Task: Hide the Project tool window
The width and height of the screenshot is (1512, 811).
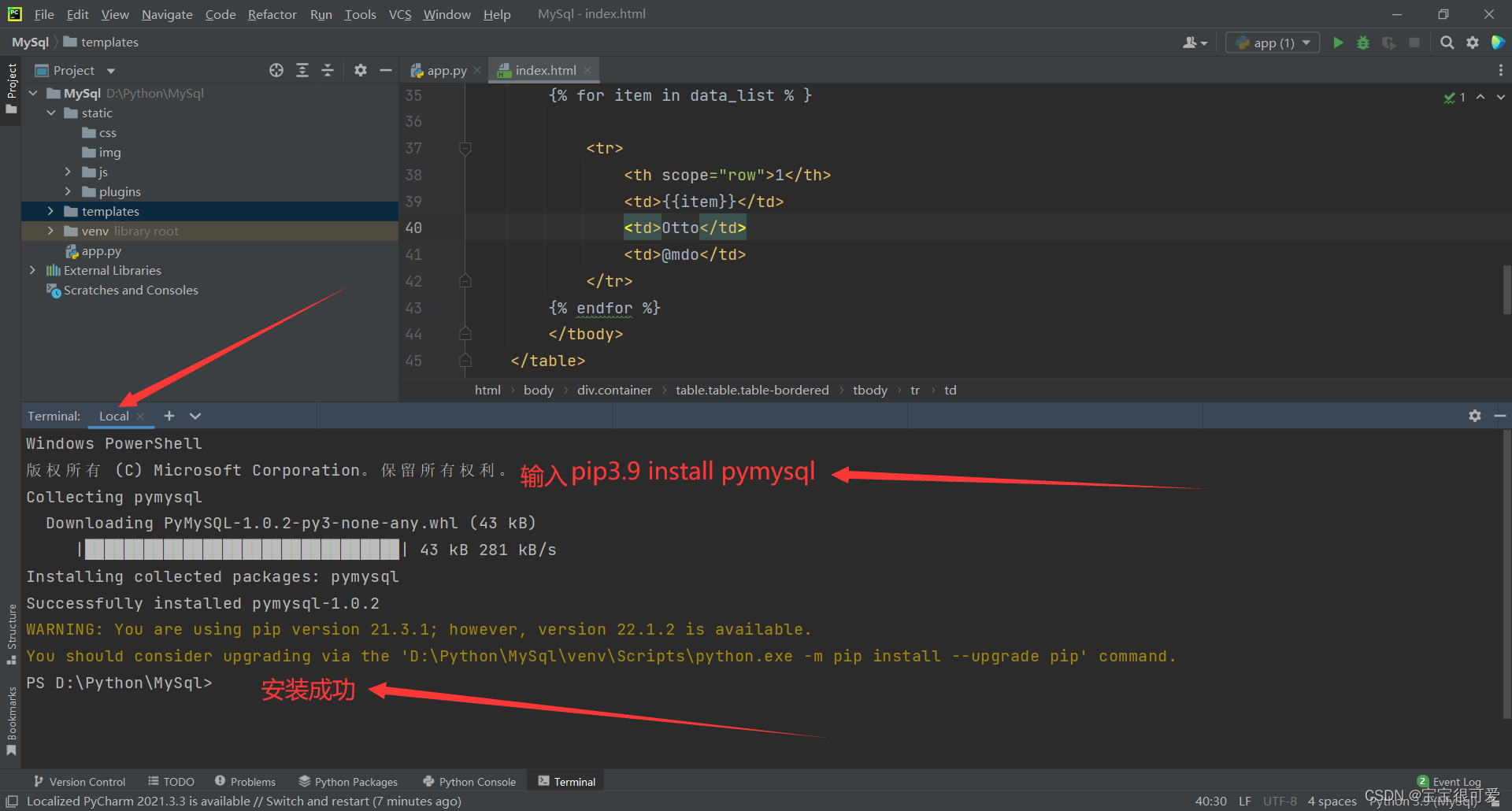Action: click(386, 70)
